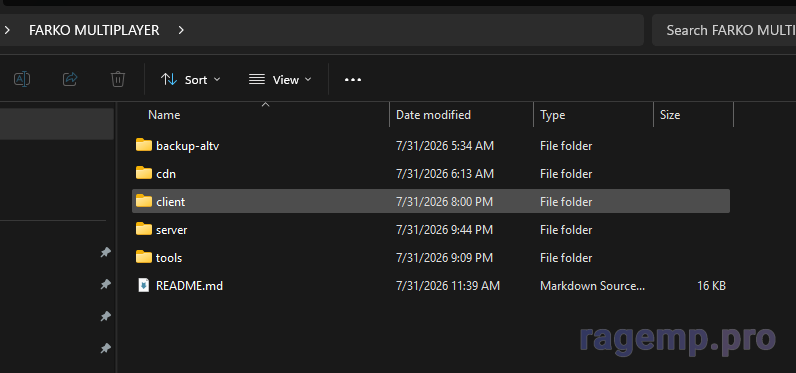Sort by Name column header
Screen dimensions: 796x373
(x=164, y=115)
